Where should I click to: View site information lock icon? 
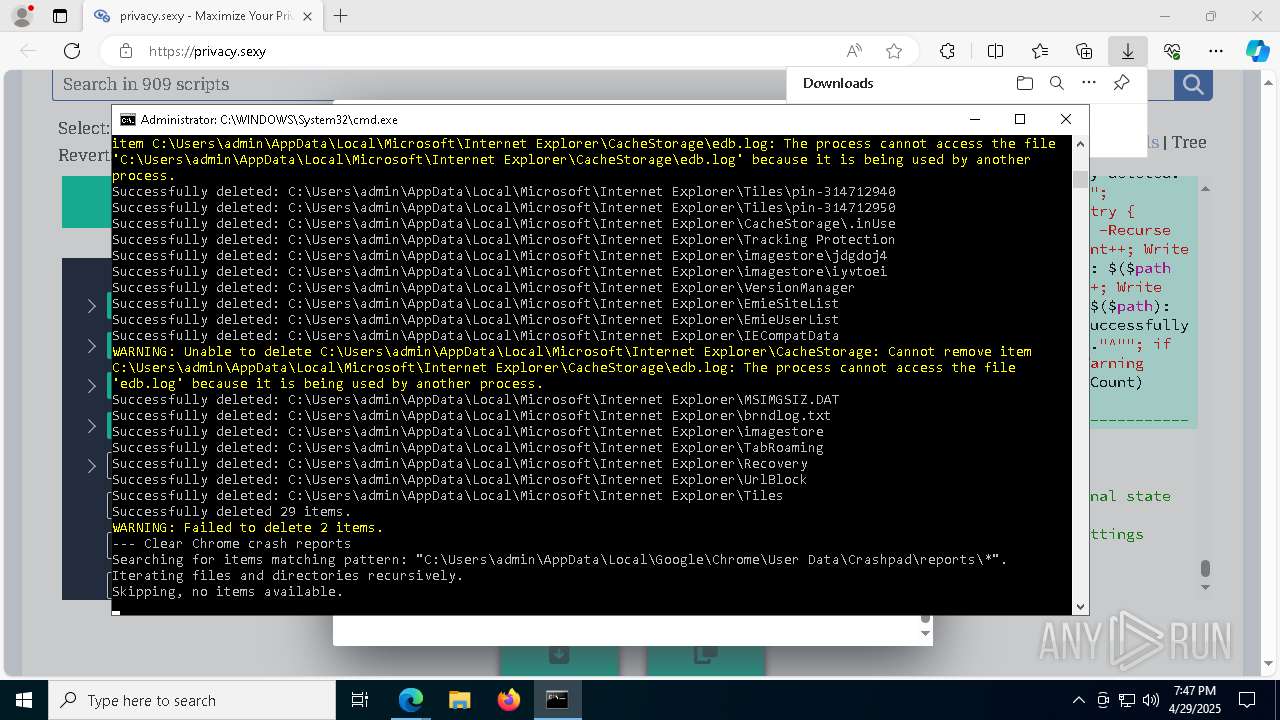tap(125, 51)
